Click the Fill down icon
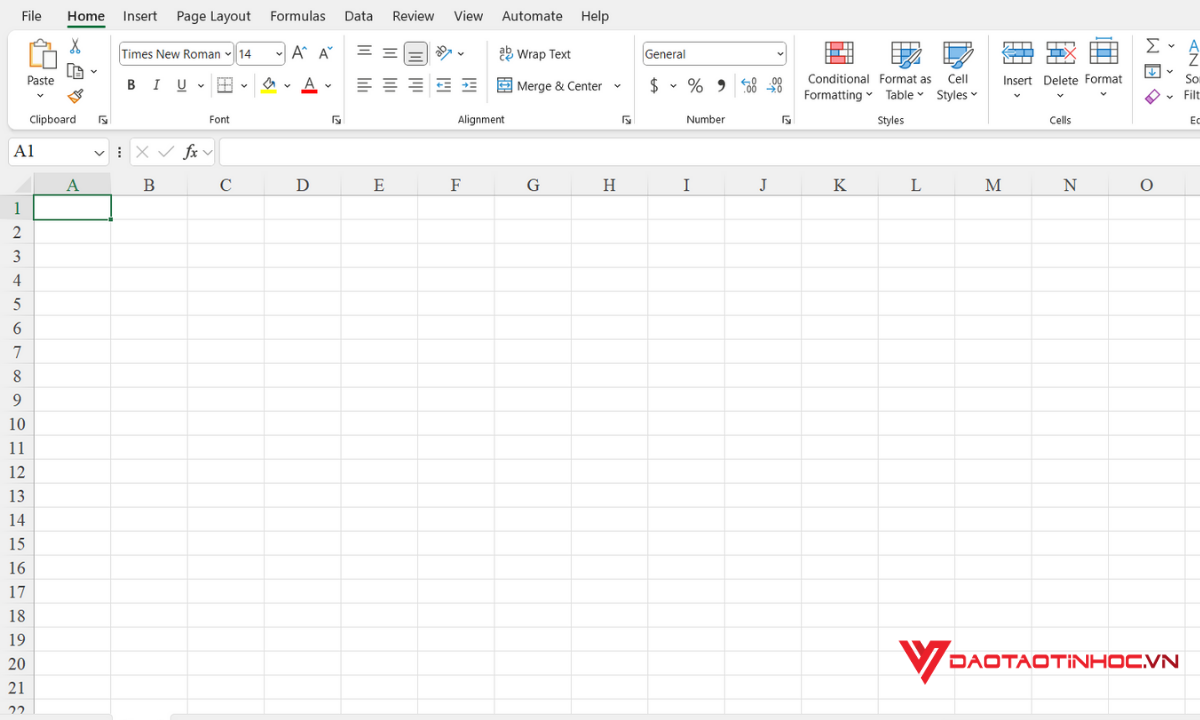This screenshot has width=1200, height=720. pyautogui.click(x=1153, y=71)
